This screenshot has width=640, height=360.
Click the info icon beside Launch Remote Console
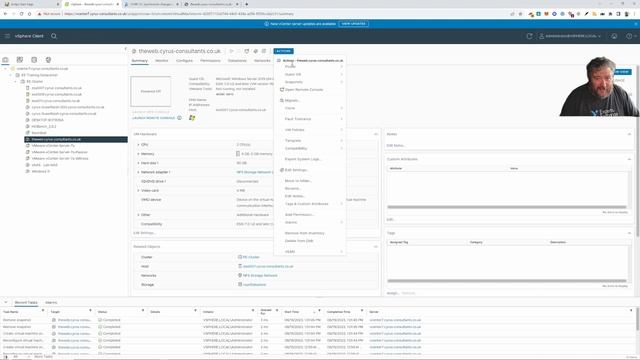pos(179,118)
